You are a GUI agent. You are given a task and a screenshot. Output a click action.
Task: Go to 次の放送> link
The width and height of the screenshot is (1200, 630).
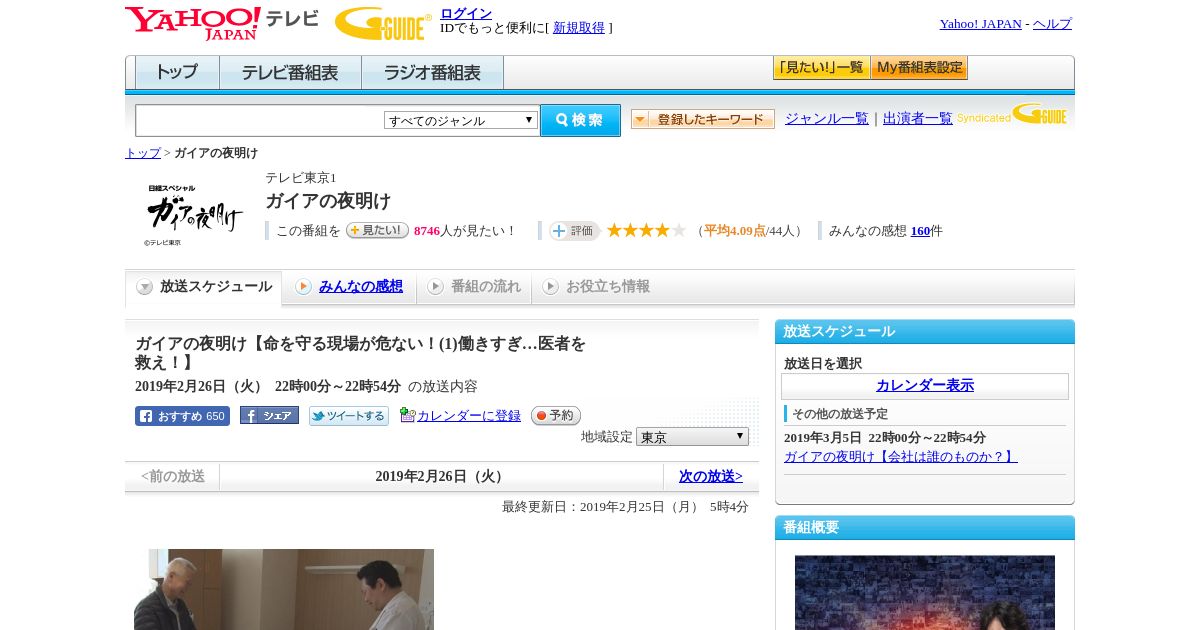(711, 477)
